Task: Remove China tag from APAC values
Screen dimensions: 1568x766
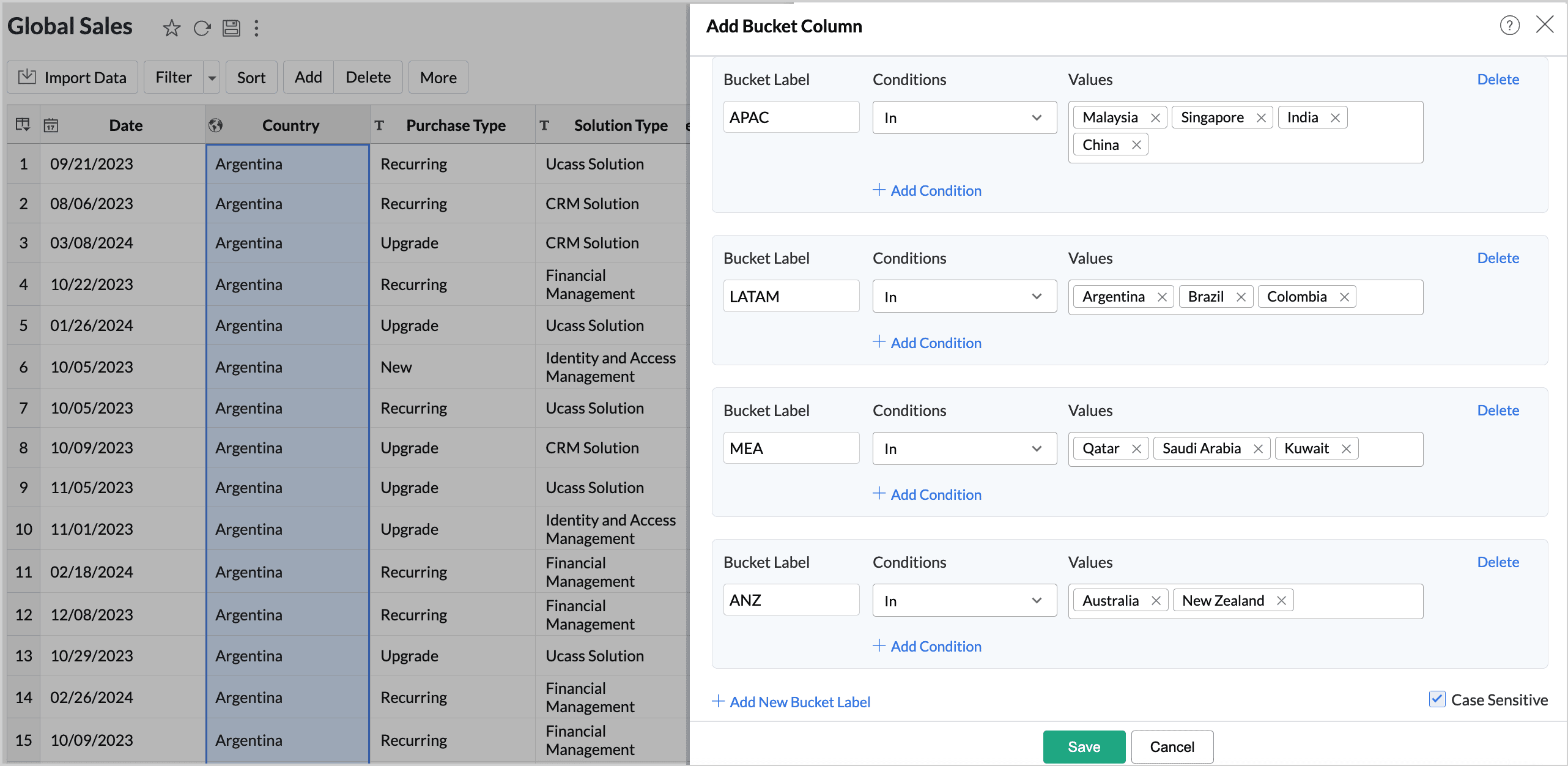Action: point(1136,145)
